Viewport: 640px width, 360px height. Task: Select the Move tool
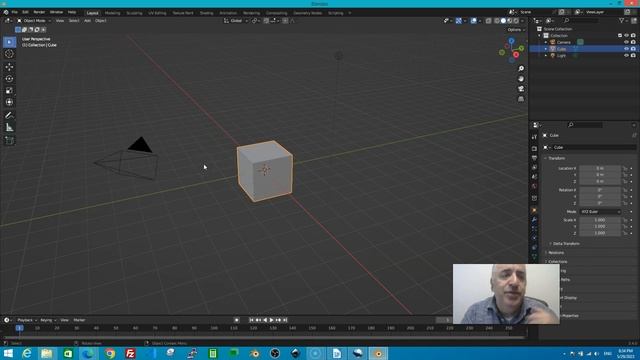[x=9, y=67]
